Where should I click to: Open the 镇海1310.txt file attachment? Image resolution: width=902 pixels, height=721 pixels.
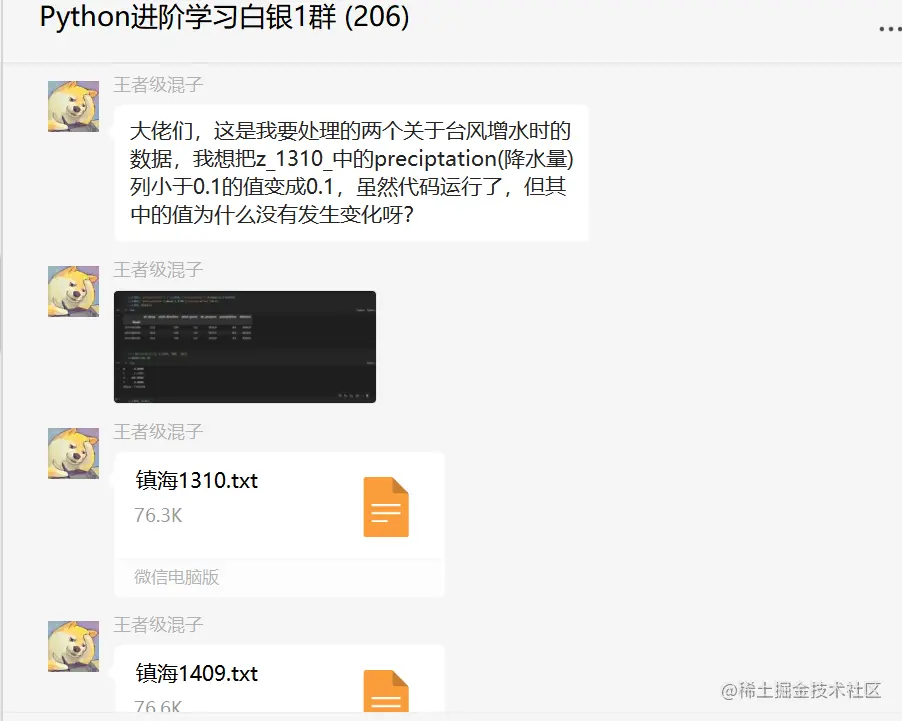coord(280,524)
